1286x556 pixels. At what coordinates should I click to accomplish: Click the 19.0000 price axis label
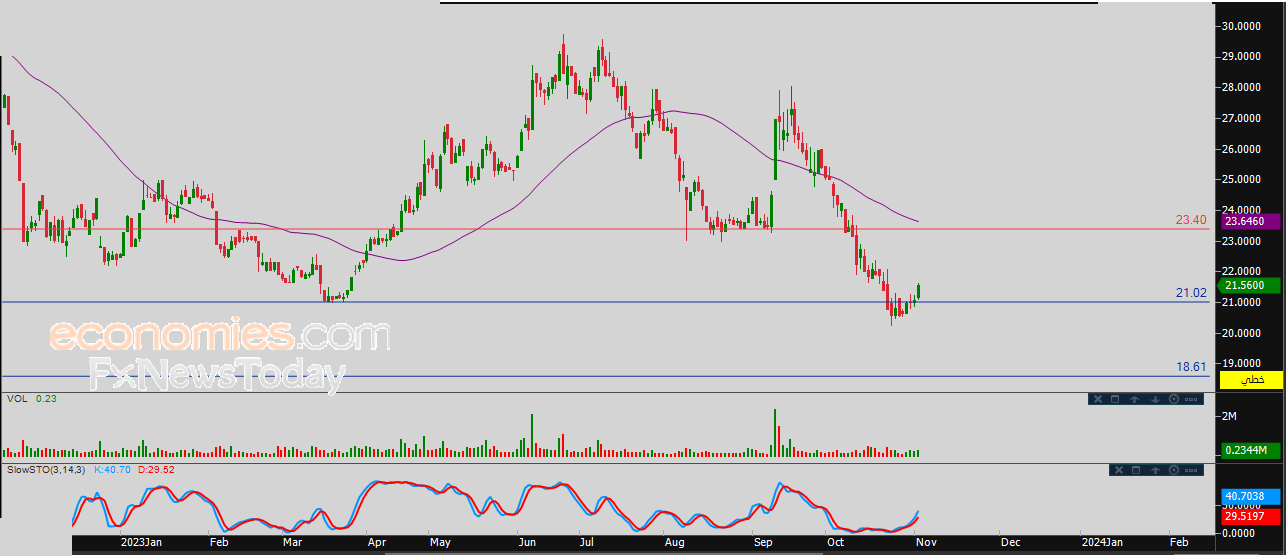(x=1241, y=363)
